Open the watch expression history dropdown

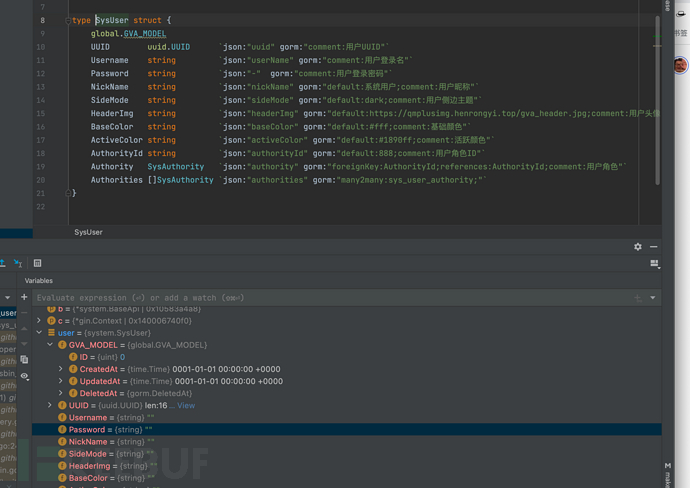click(x=653, y=297)
